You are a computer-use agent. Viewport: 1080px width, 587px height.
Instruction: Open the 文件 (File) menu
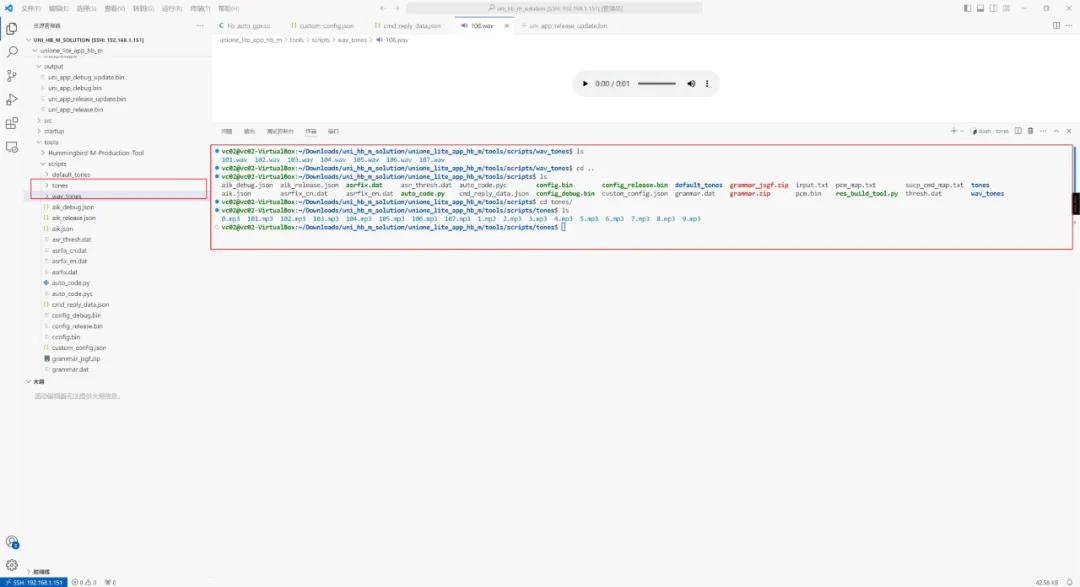[31, 8]
